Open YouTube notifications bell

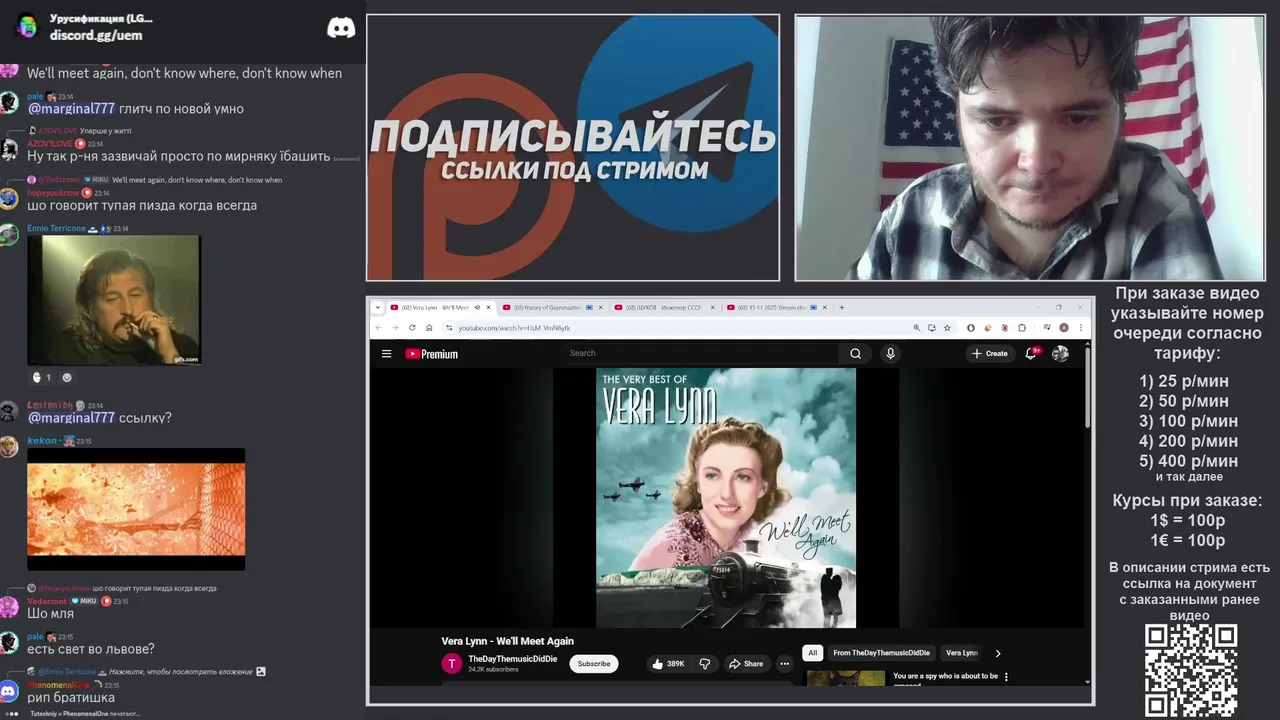pyautogui.click(x=1031, y=353)
